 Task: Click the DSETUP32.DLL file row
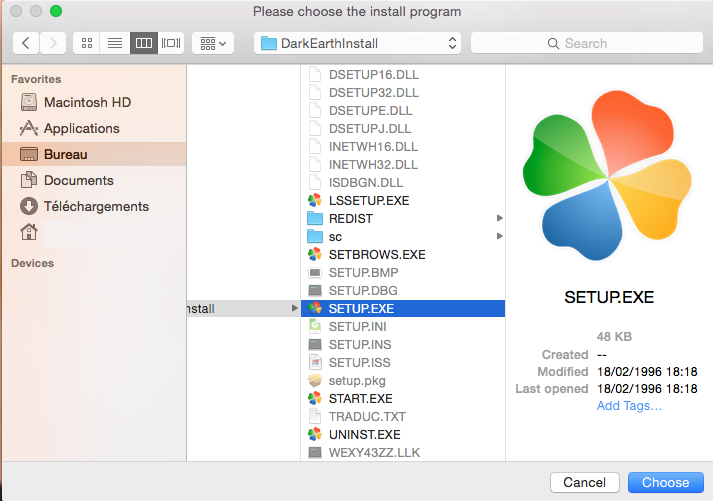[403, 93]
